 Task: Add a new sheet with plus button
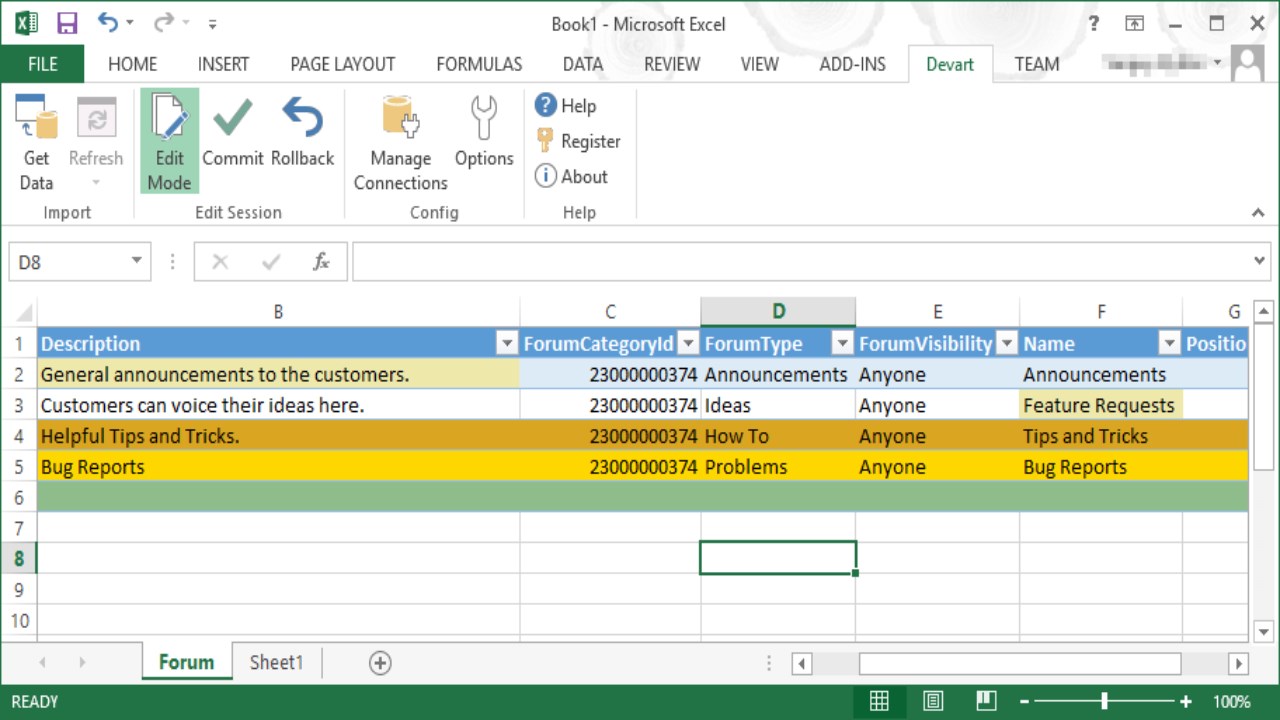tap(380, 662)
